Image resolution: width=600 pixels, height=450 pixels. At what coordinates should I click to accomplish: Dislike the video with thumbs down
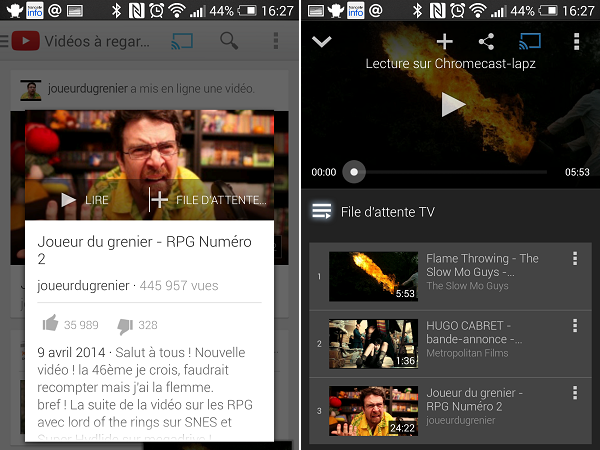click(125, 326)
